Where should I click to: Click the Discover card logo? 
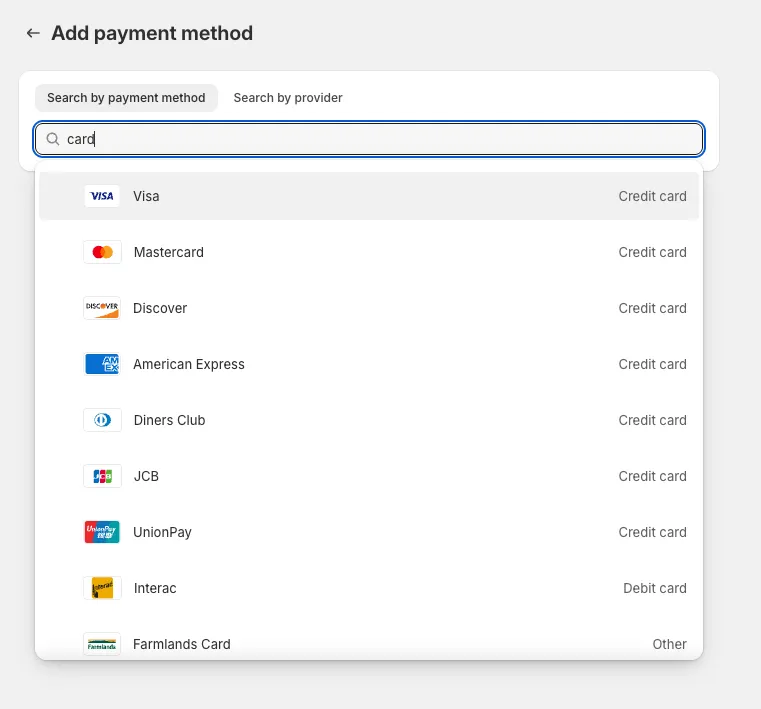102,308
